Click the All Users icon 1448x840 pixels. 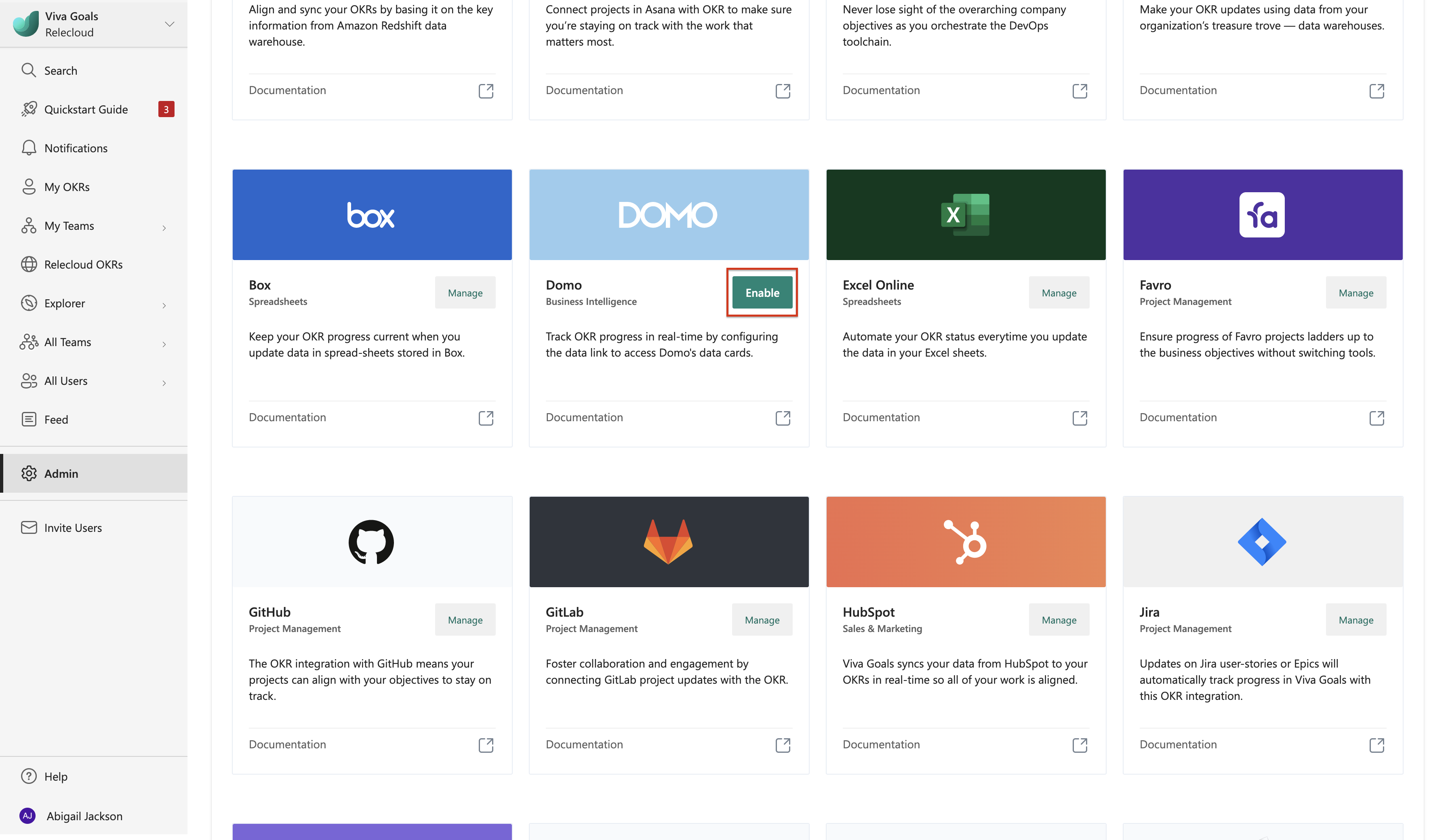point(29,380)
